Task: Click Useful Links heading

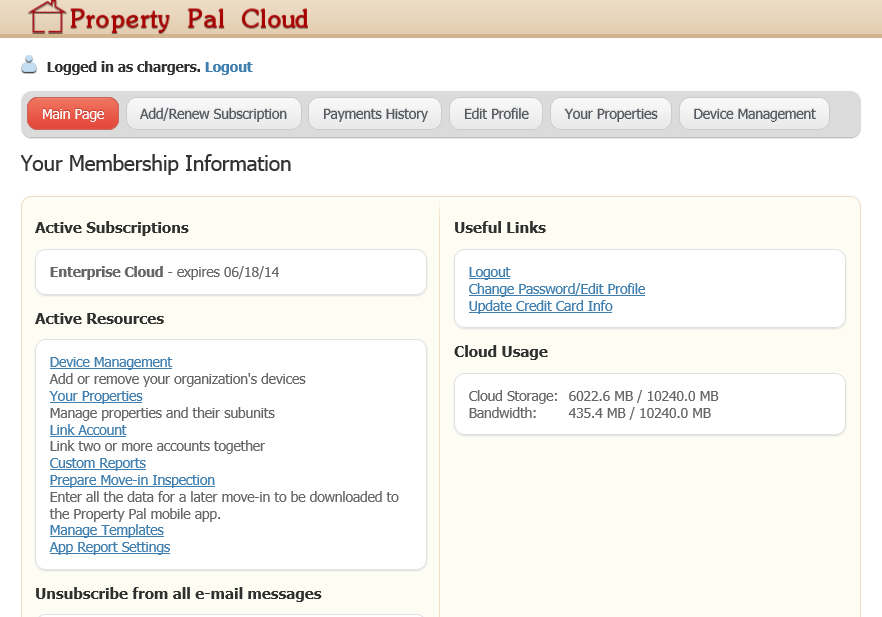Action: click(x=500, y=228)
